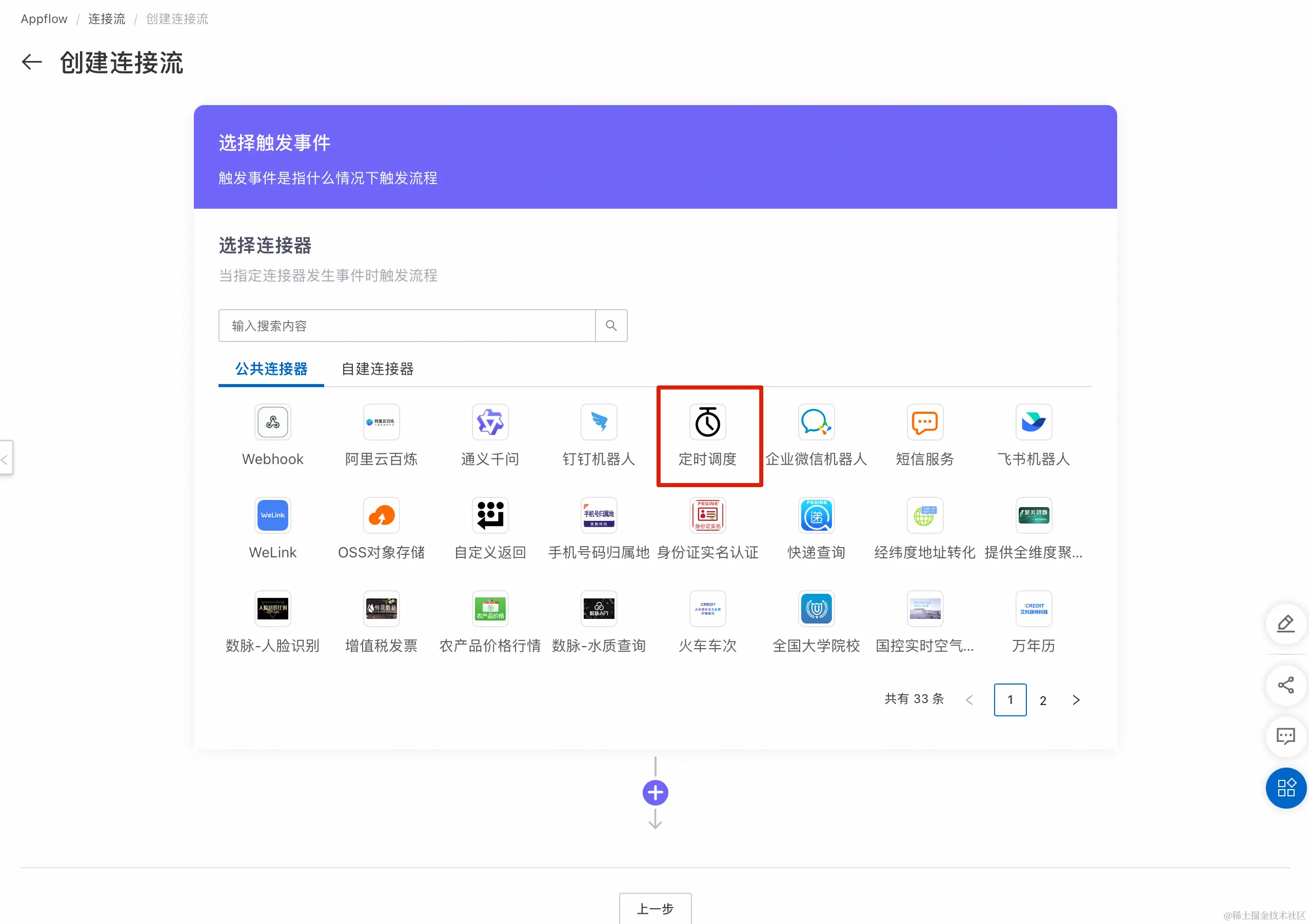Select the Webhook connector icon

[272, 422]
